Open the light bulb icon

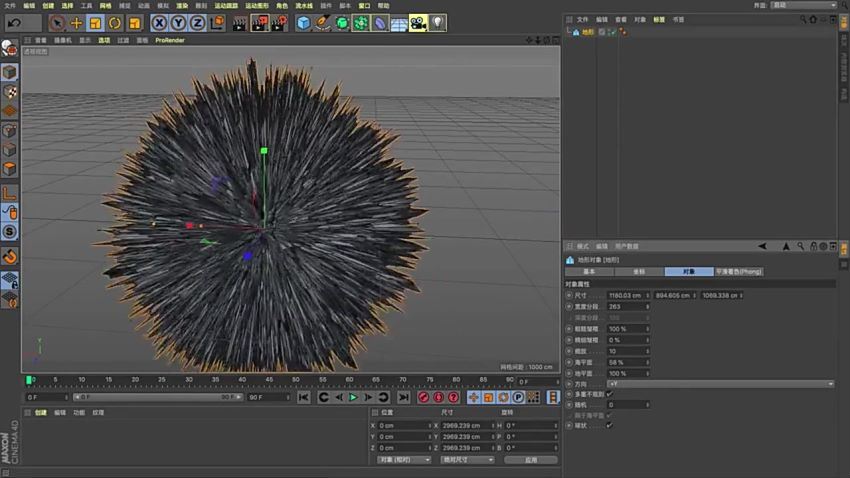coord(437,23)
